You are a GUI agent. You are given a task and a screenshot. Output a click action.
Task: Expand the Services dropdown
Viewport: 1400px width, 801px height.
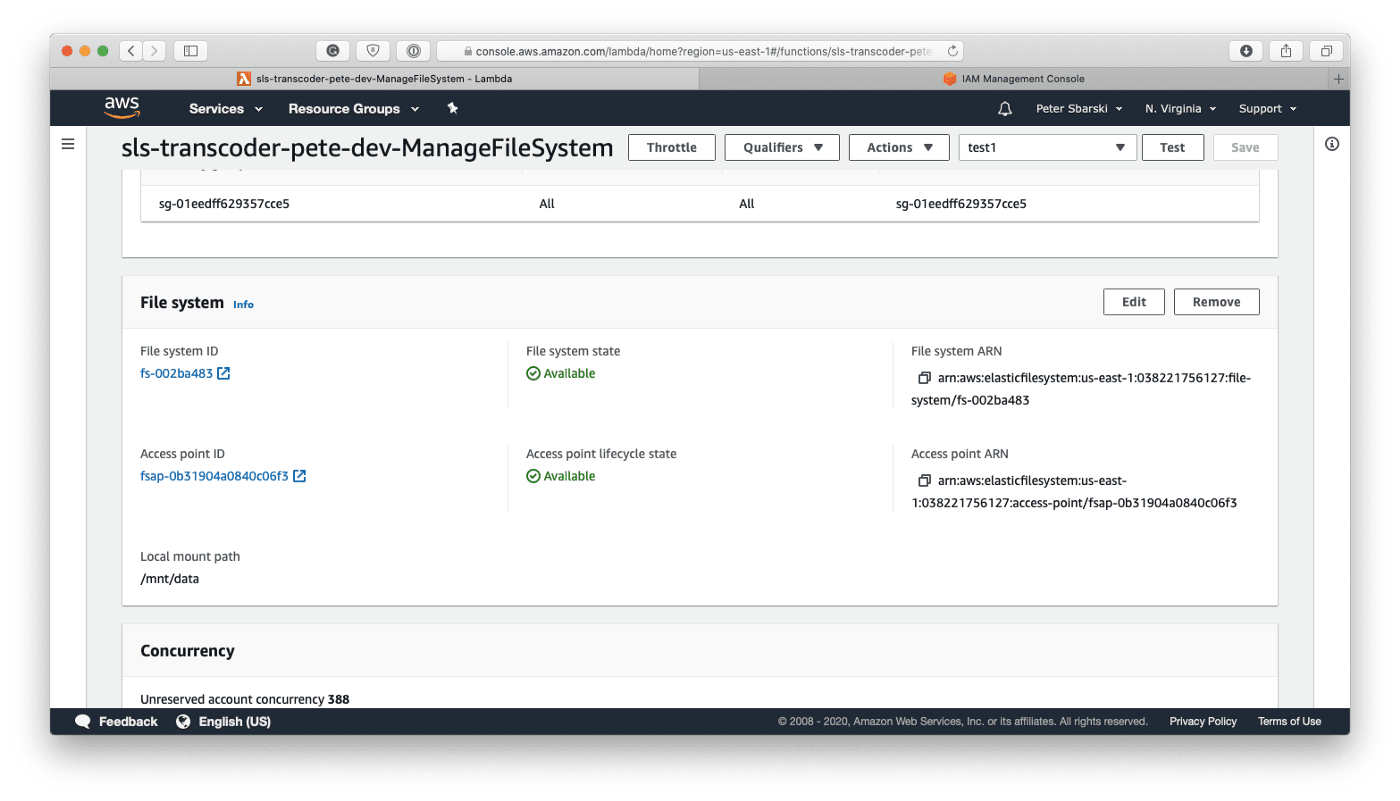(226, 108)
